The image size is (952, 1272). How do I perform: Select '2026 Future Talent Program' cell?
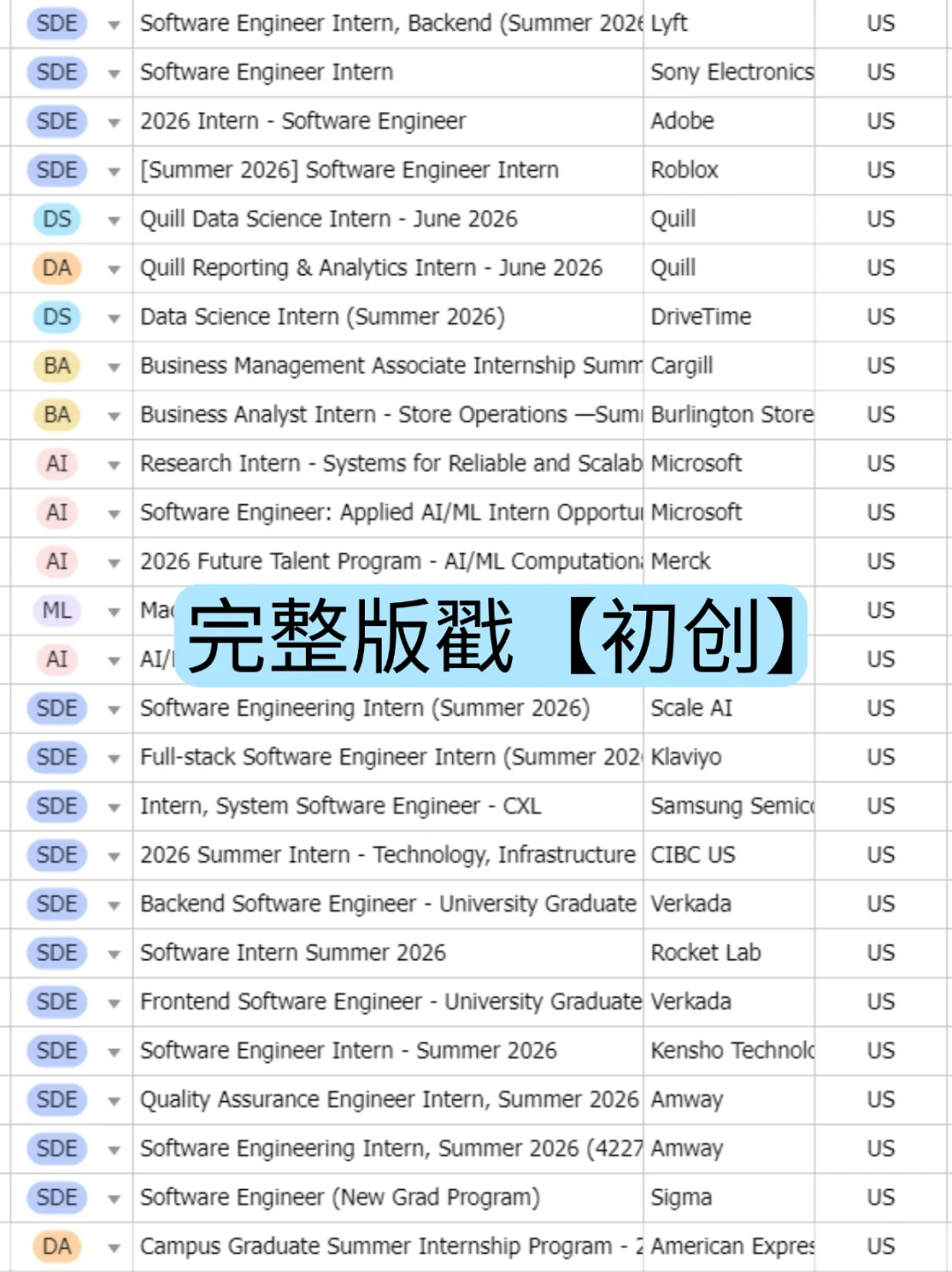click(x=388, y=562)
